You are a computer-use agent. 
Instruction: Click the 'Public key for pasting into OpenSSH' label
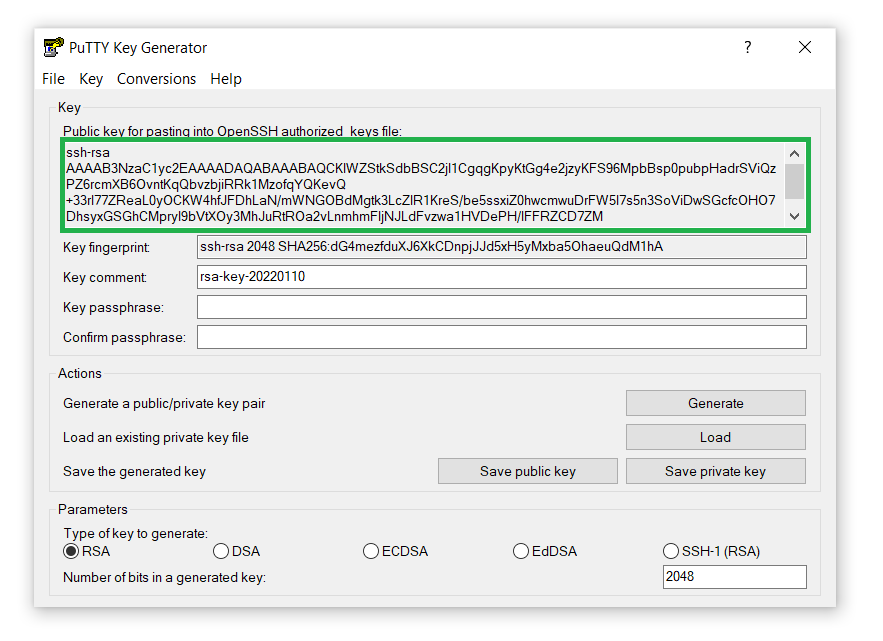(x=233, y=131)
